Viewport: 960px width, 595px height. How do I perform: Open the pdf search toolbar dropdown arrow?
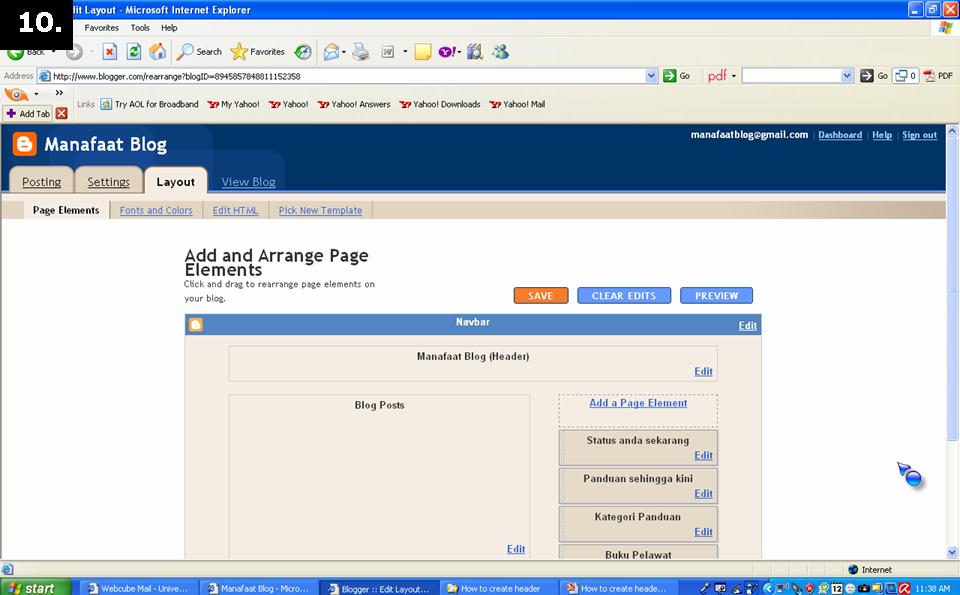click(x=733, y=76)
